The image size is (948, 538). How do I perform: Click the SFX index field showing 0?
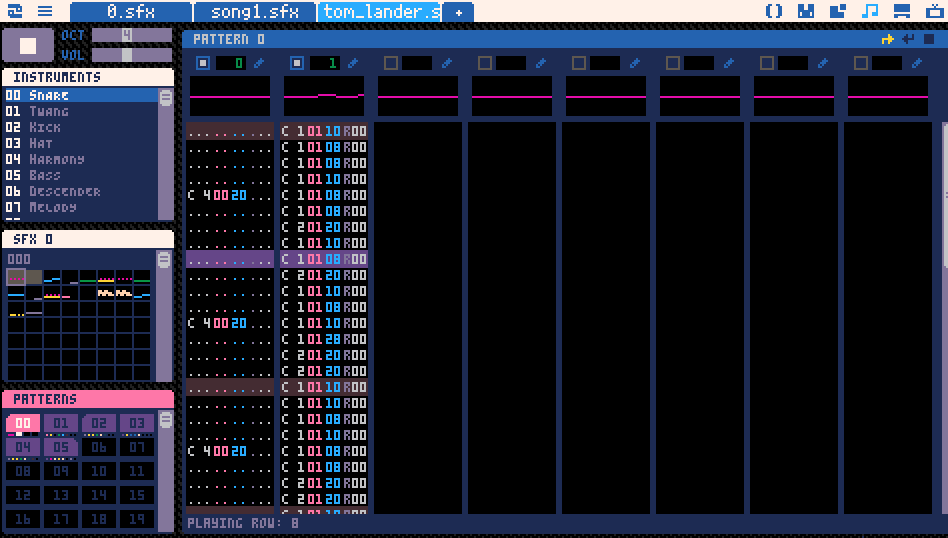(x=231, y=63)
